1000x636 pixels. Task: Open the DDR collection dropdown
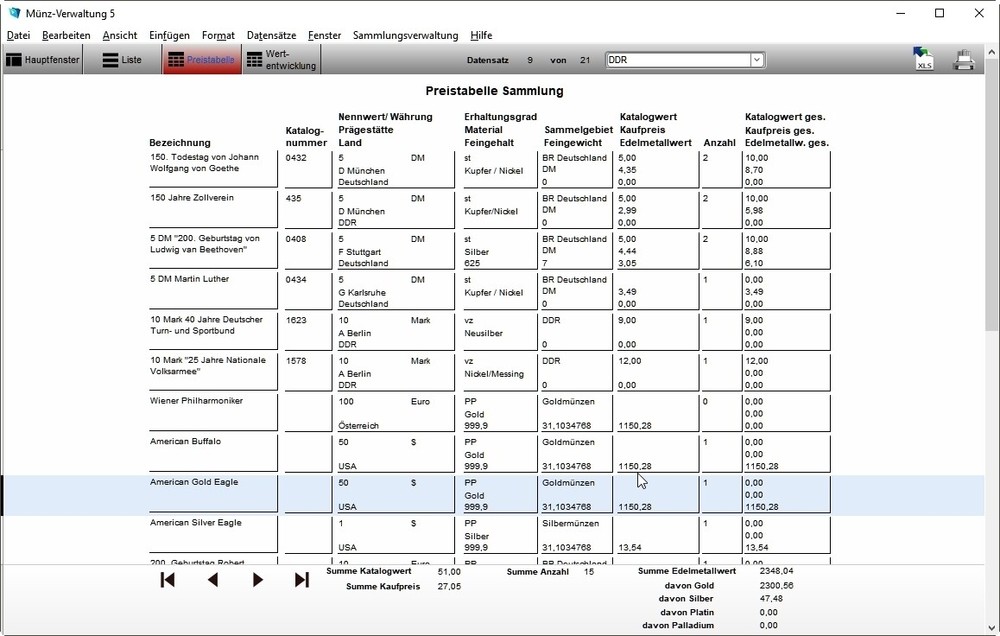click(757, 59)
